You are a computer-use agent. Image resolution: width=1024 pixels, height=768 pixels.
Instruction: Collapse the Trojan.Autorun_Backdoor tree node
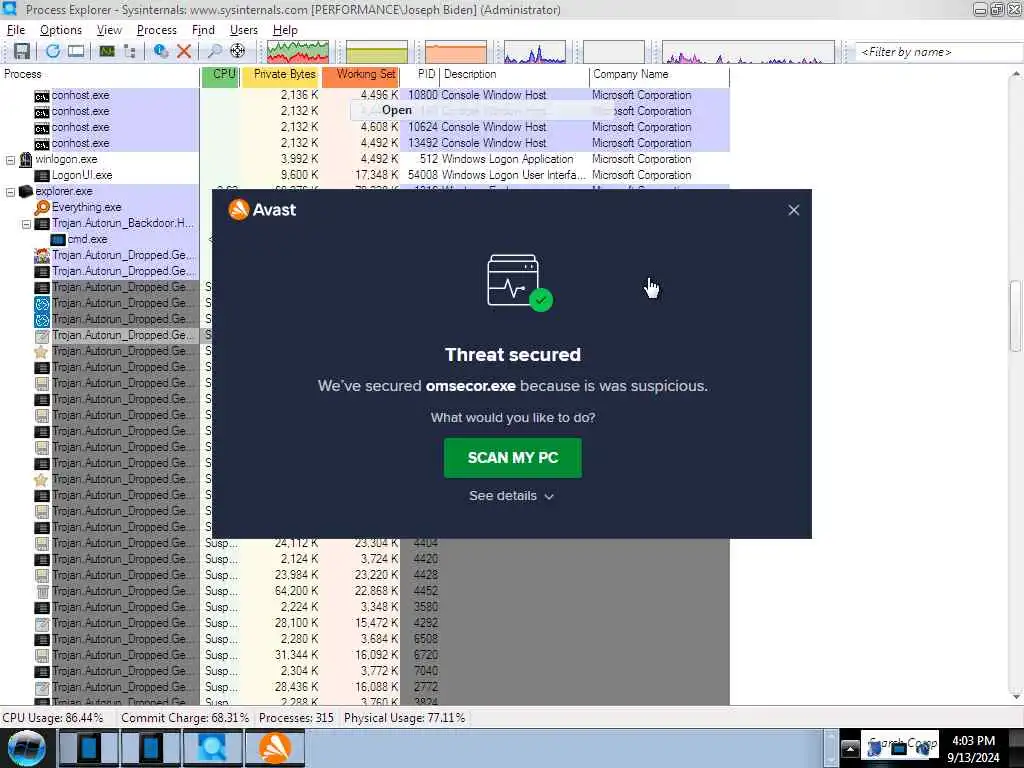coord(26,223)
